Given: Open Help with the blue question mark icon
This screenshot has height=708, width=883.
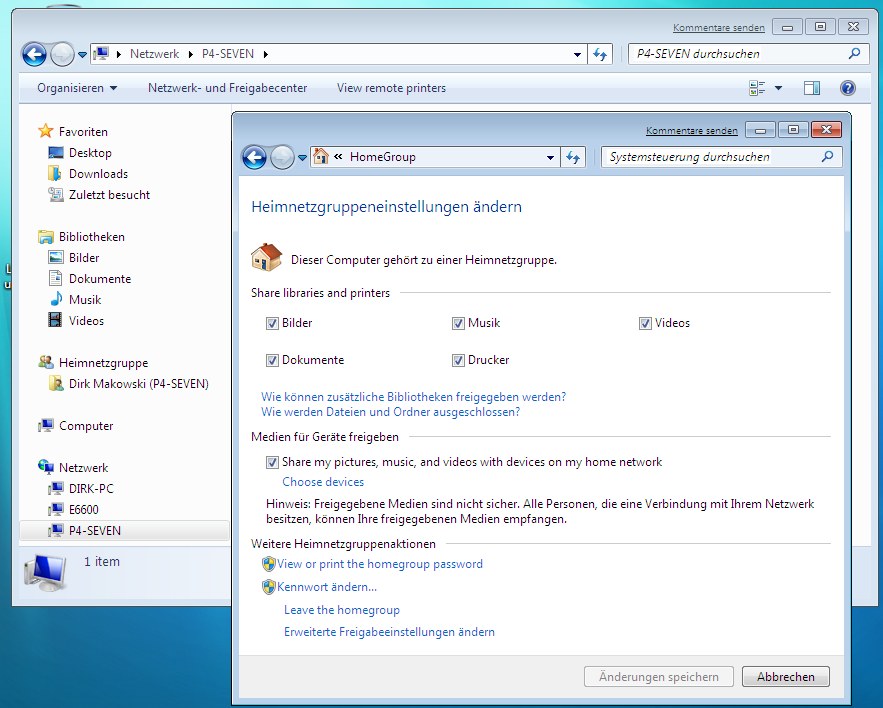Looking at the screenshot, I should 848,88.
